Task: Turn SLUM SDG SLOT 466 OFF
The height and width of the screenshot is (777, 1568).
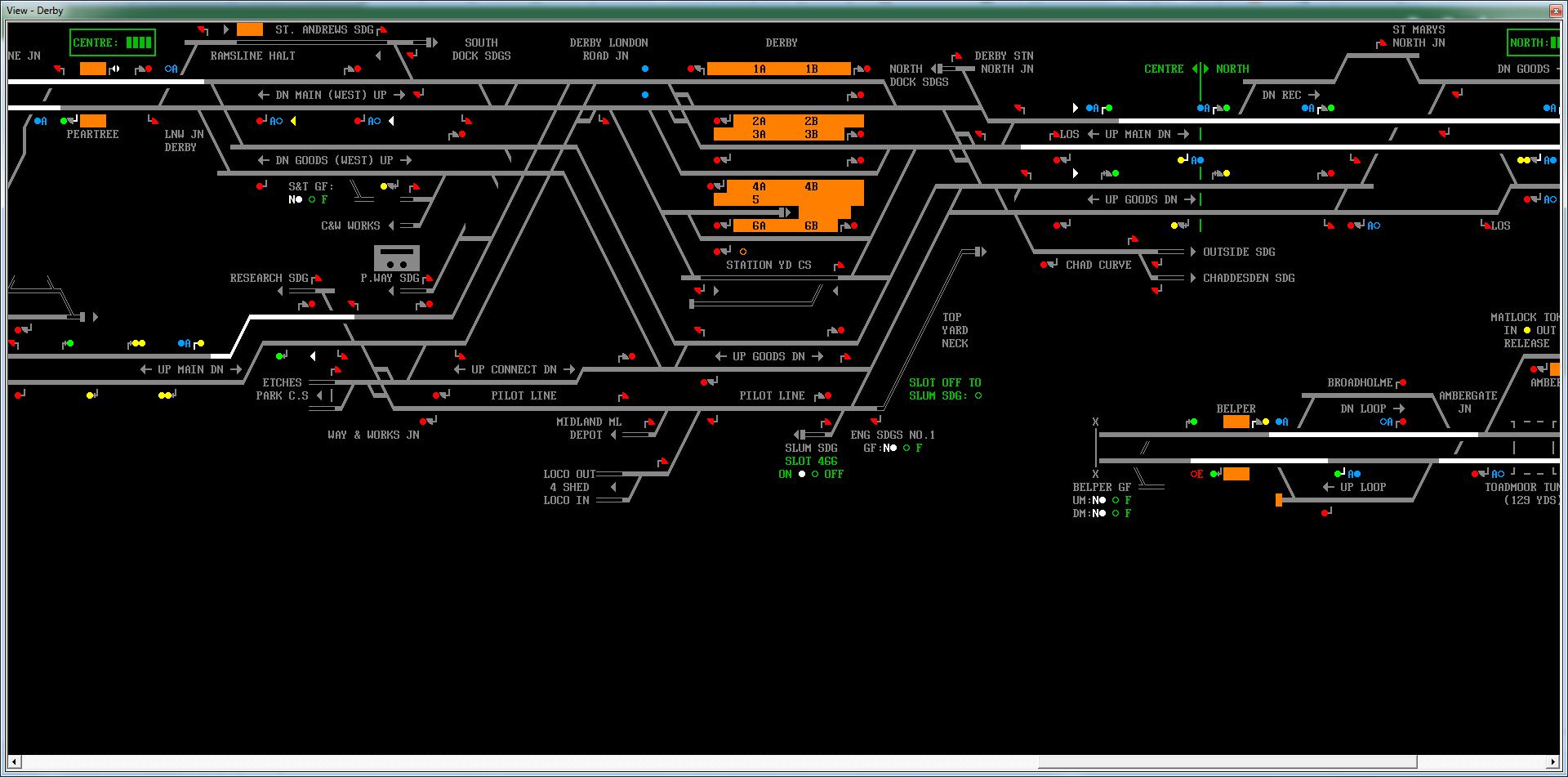Action: pyautogui.click(x=815, y=474)
